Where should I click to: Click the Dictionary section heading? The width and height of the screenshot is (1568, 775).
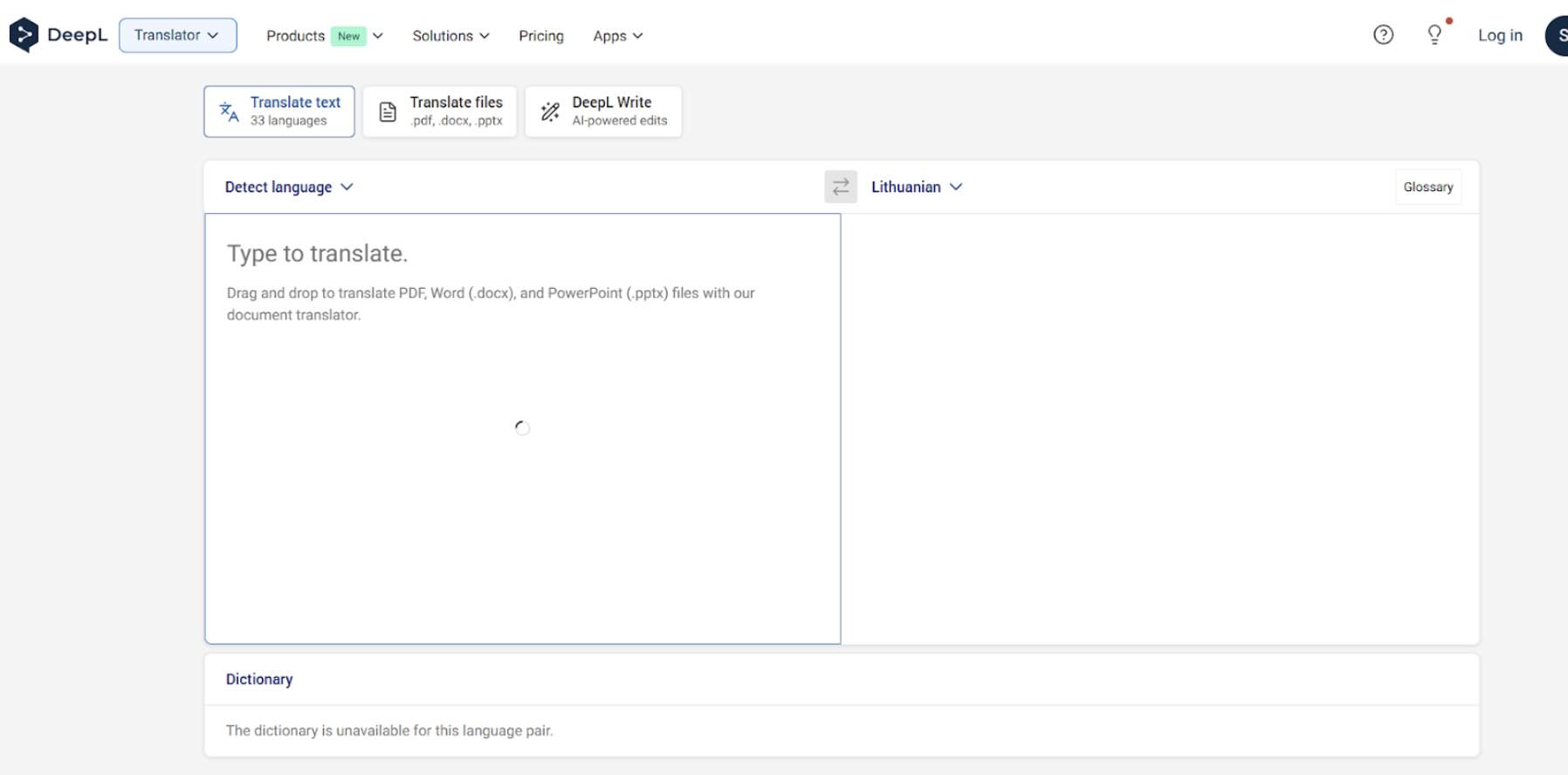259,679
